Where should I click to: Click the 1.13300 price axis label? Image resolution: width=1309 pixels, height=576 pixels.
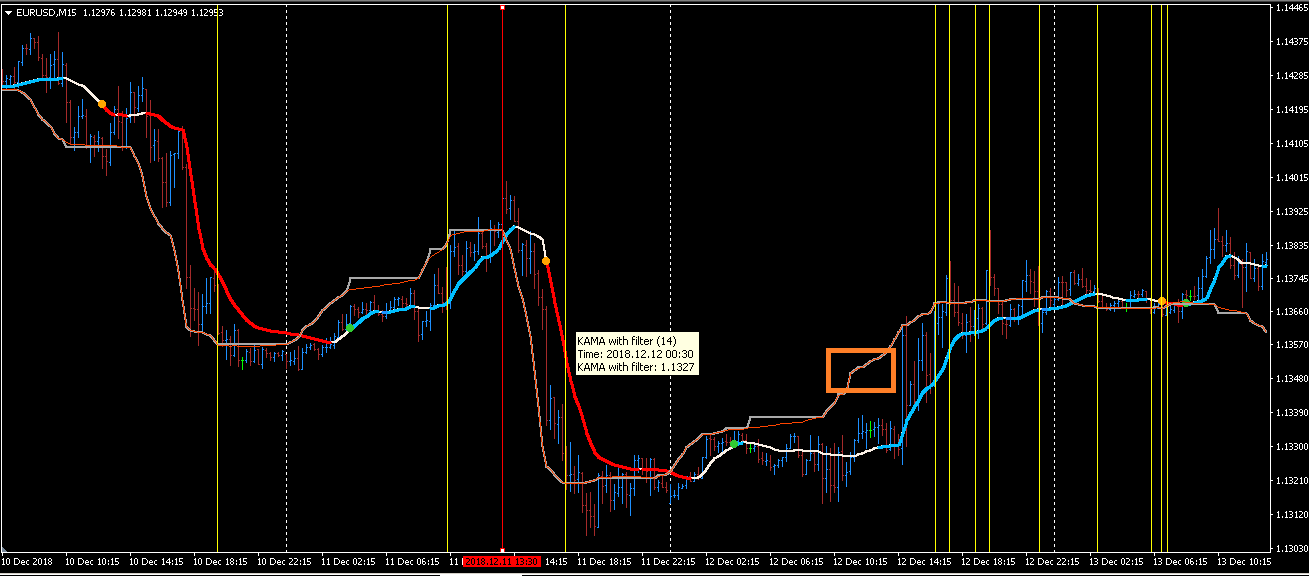[1291, 446]
